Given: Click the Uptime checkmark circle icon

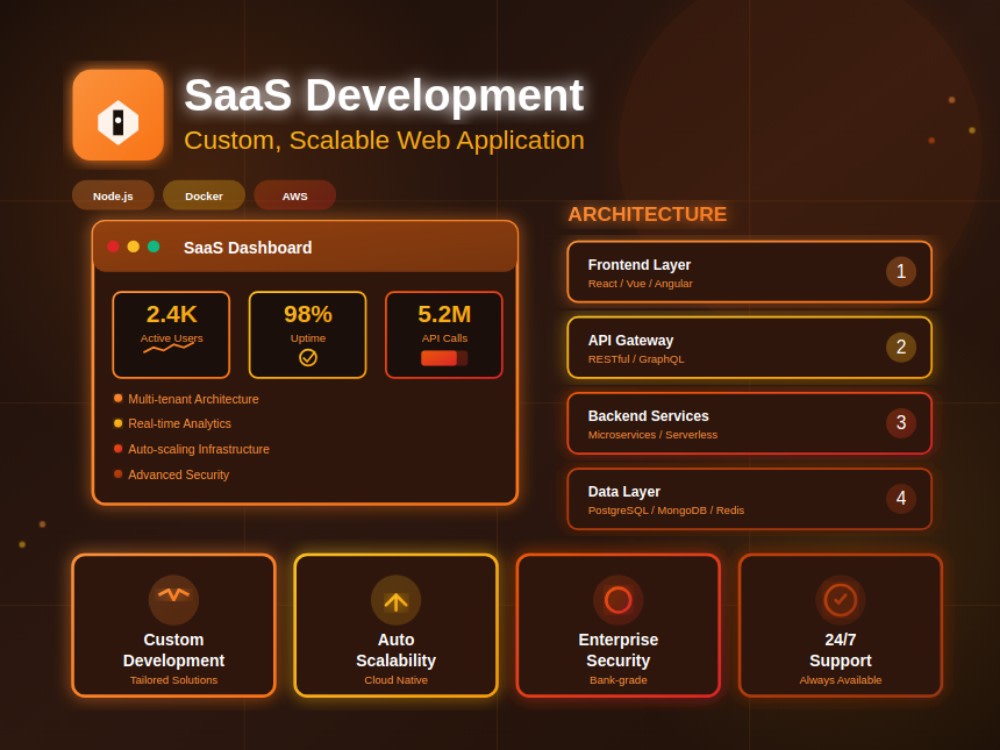Looking at the screenshot, I should pyautogui.click(x=308, y=358).
